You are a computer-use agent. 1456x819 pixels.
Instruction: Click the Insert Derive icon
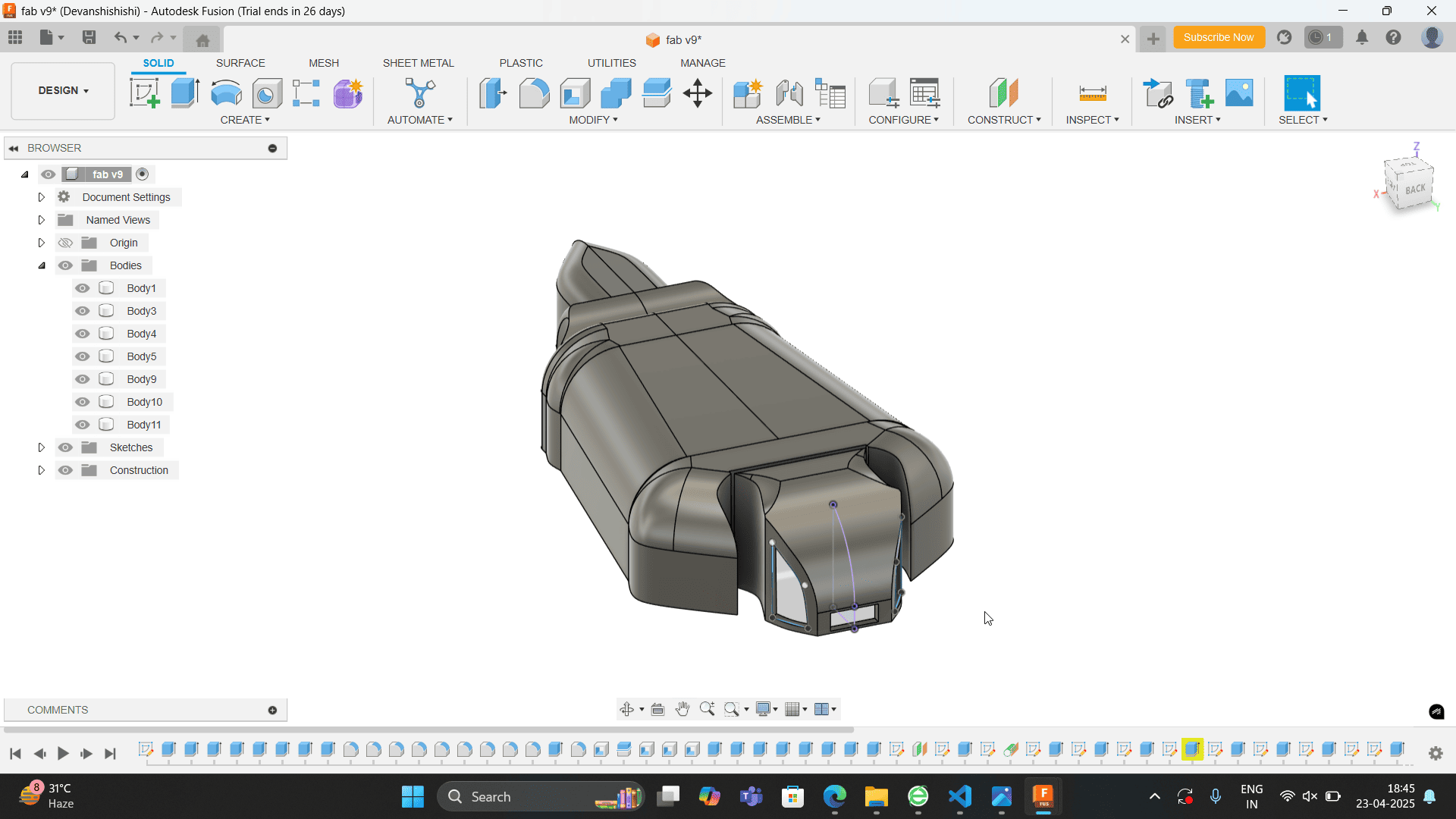tap(1157, 93)
